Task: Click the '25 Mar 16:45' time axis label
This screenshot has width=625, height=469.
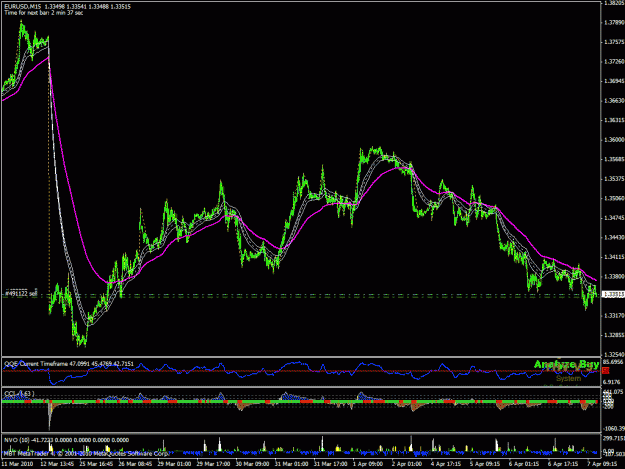Action: [x=96, y=464]
